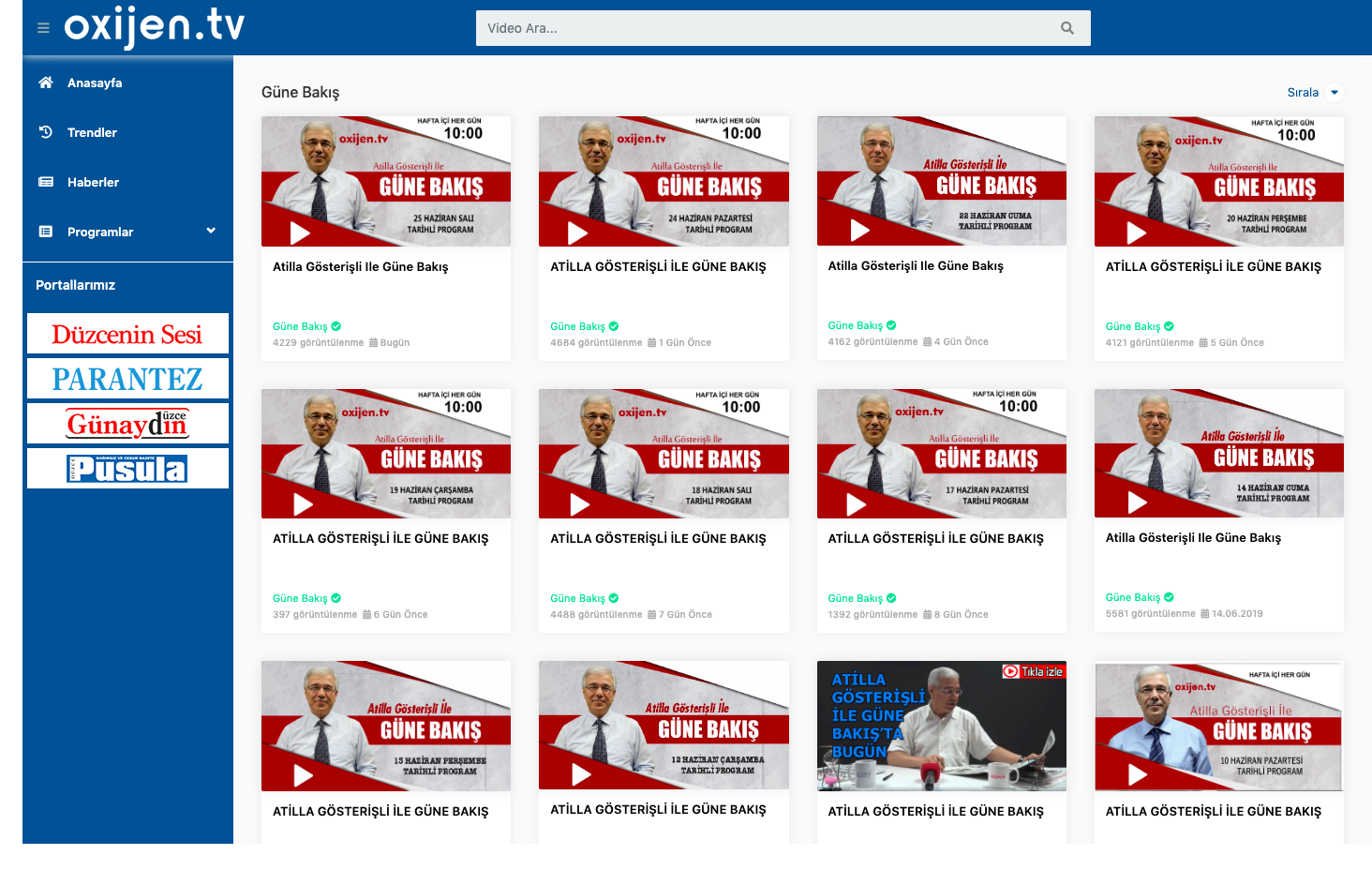Open the Tıkla izle studio thumbnail
The image size is (1372, 870).
[x=942, y=726]
